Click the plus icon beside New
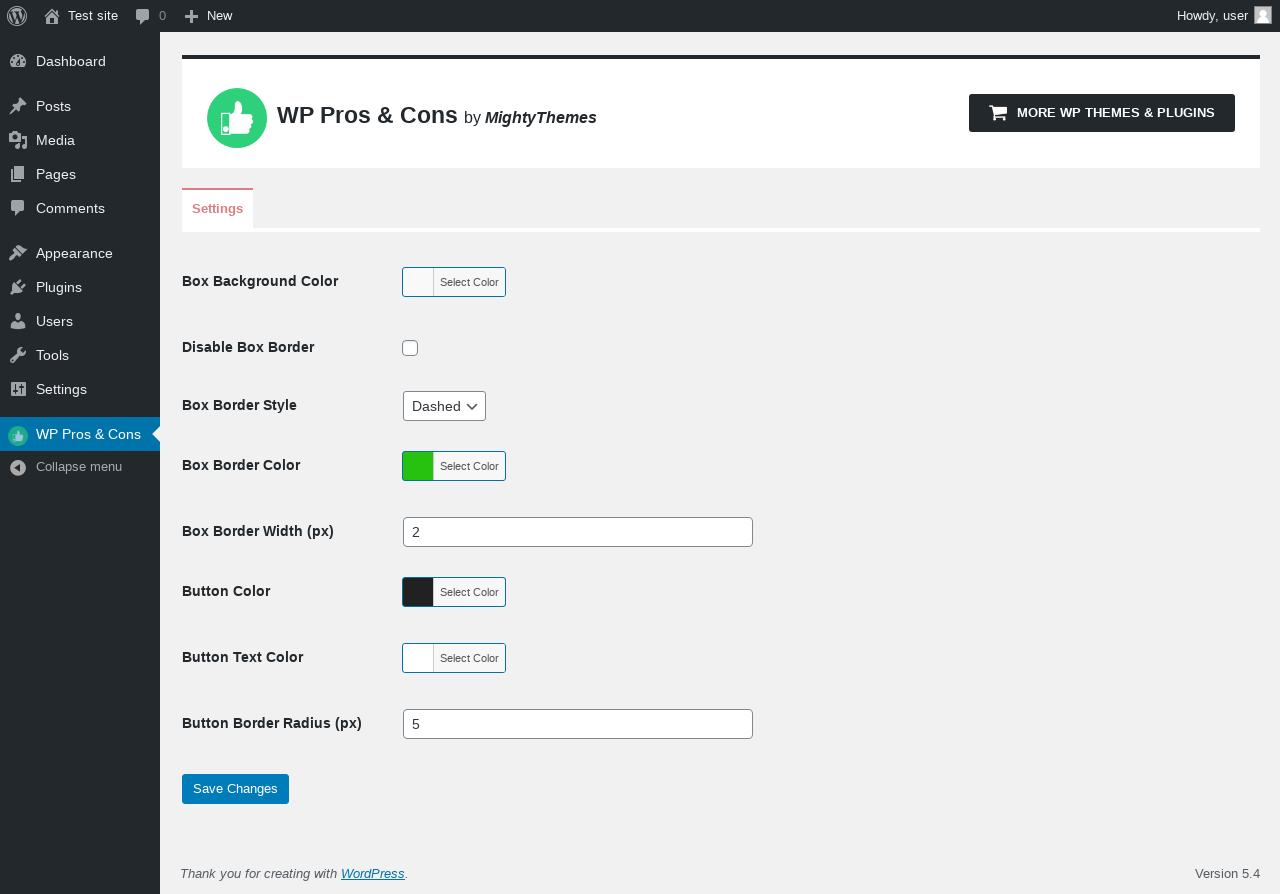 coord(192,16)
